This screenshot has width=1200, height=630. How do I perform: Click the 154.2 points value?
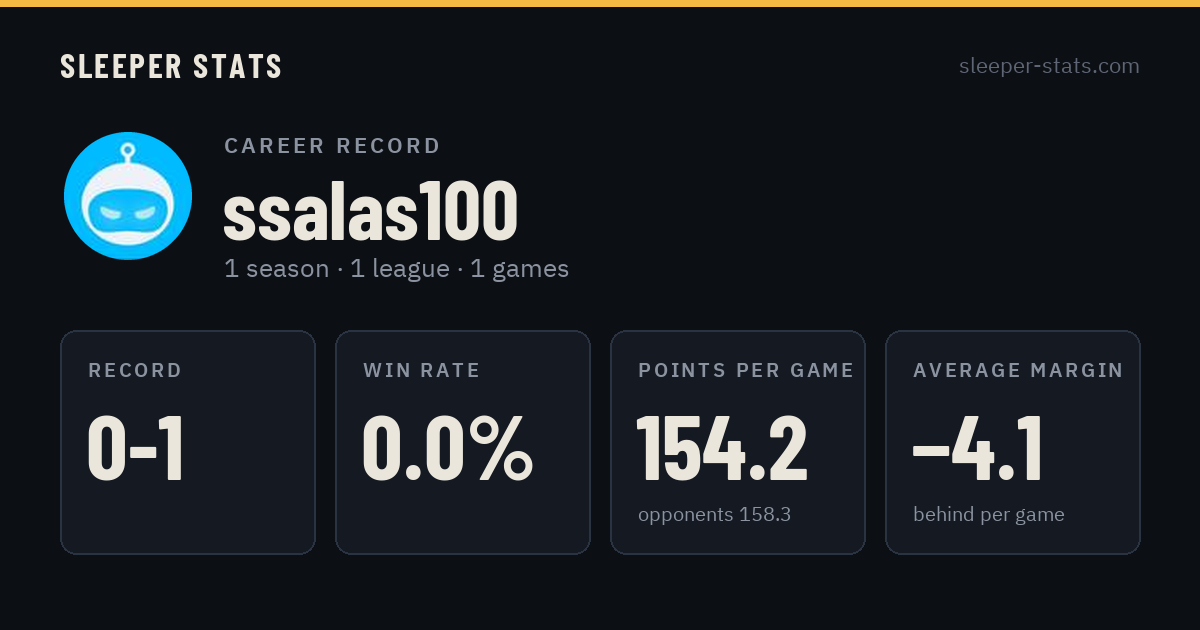tap(722, 449)
